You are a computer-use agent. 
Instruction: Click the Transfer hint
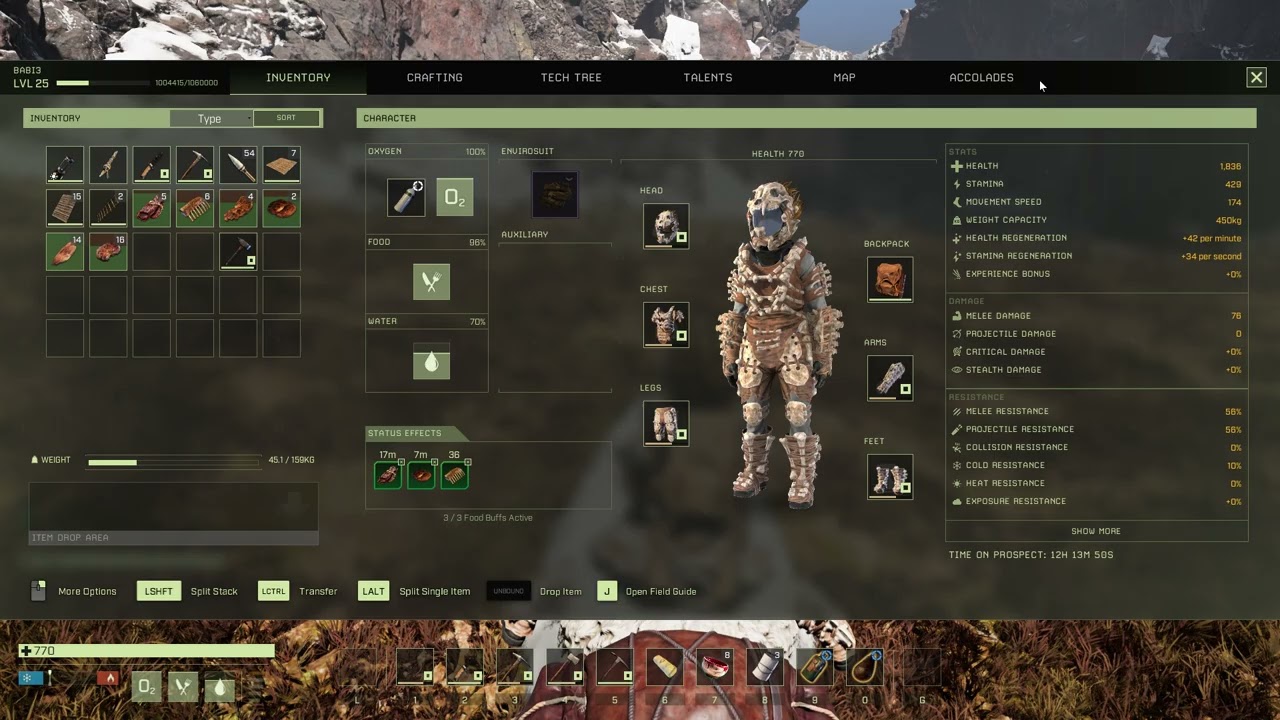298,591
